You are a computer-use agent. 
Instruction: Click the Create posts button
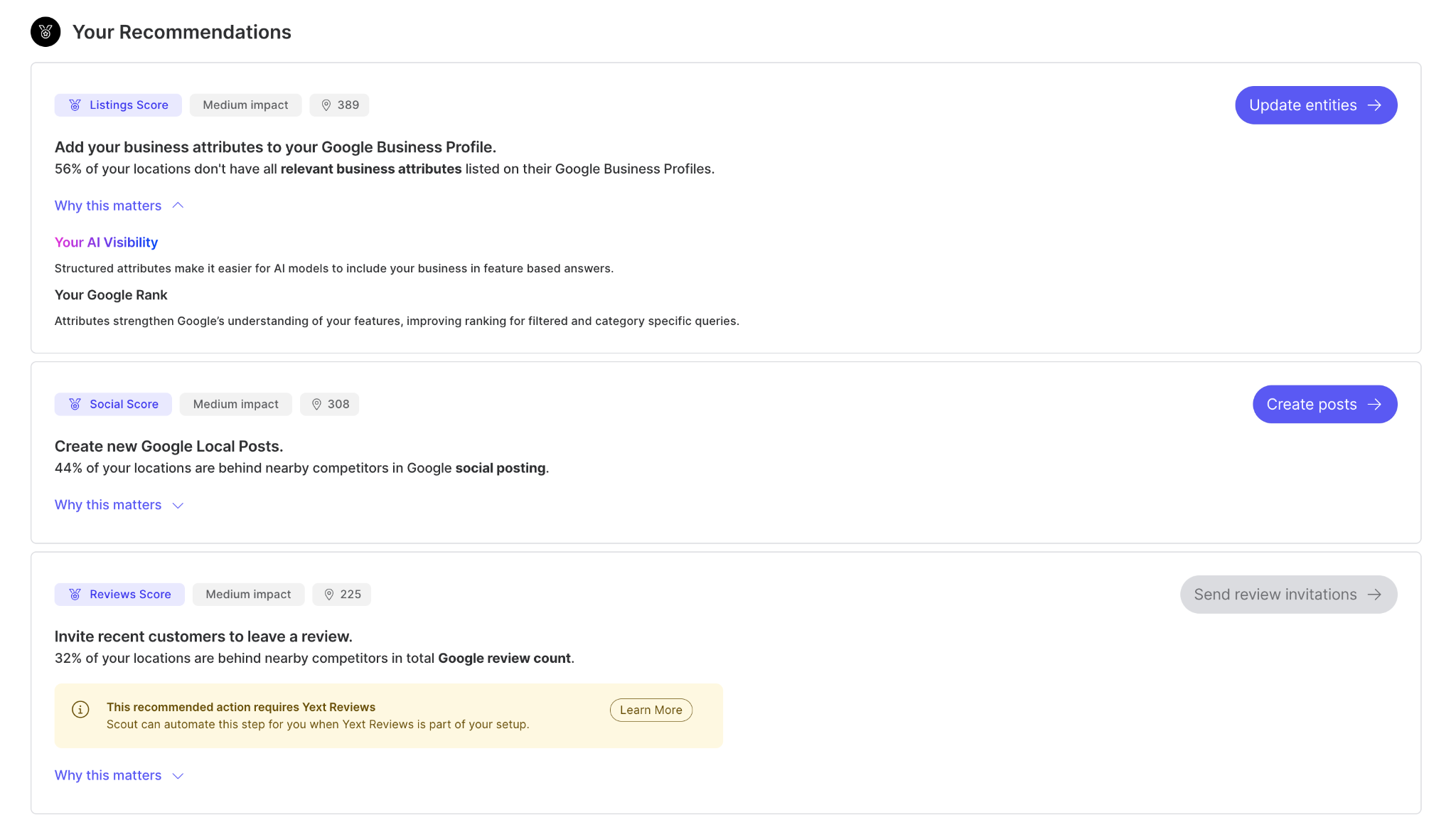click(x=1324, y=405)
